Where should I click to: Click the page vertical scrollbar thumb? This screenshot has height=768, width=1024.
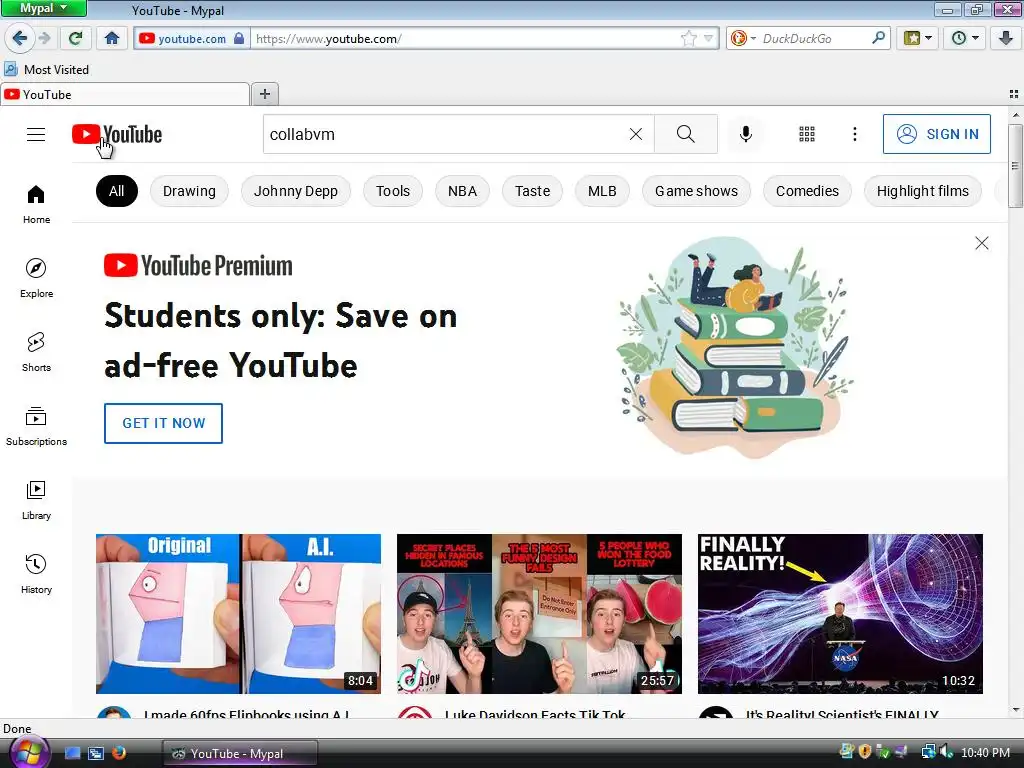point(1015,165)
